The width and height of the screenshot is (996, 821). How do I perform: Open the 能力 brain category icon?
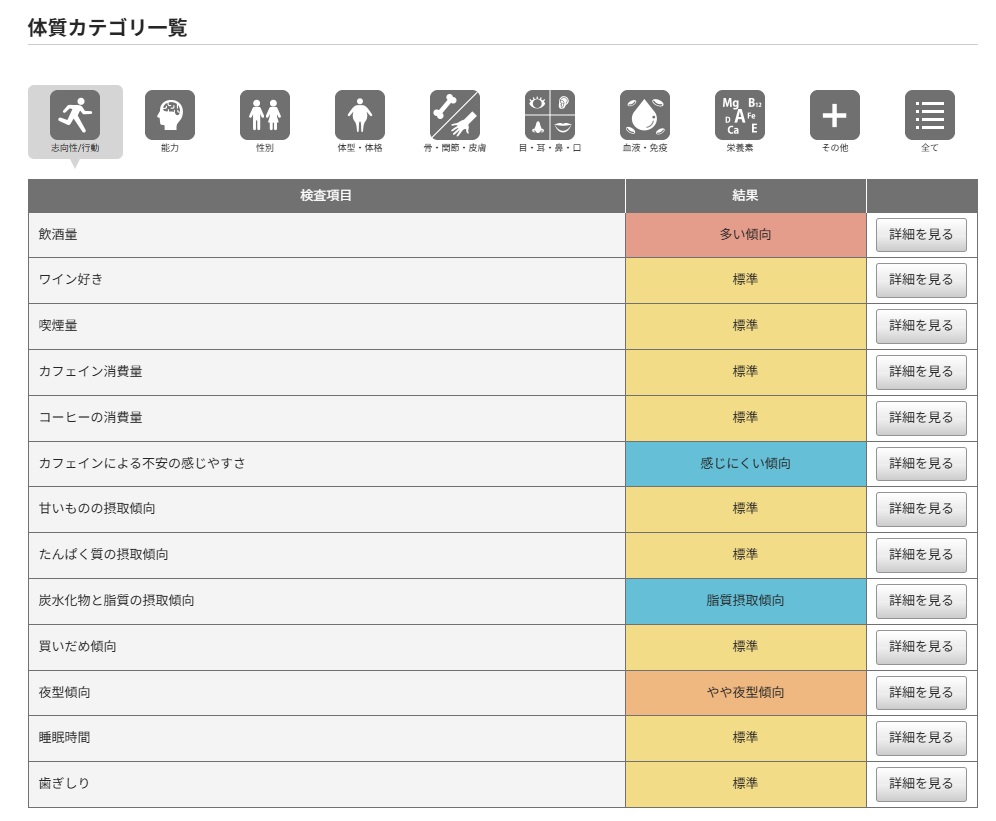point(170,115)
